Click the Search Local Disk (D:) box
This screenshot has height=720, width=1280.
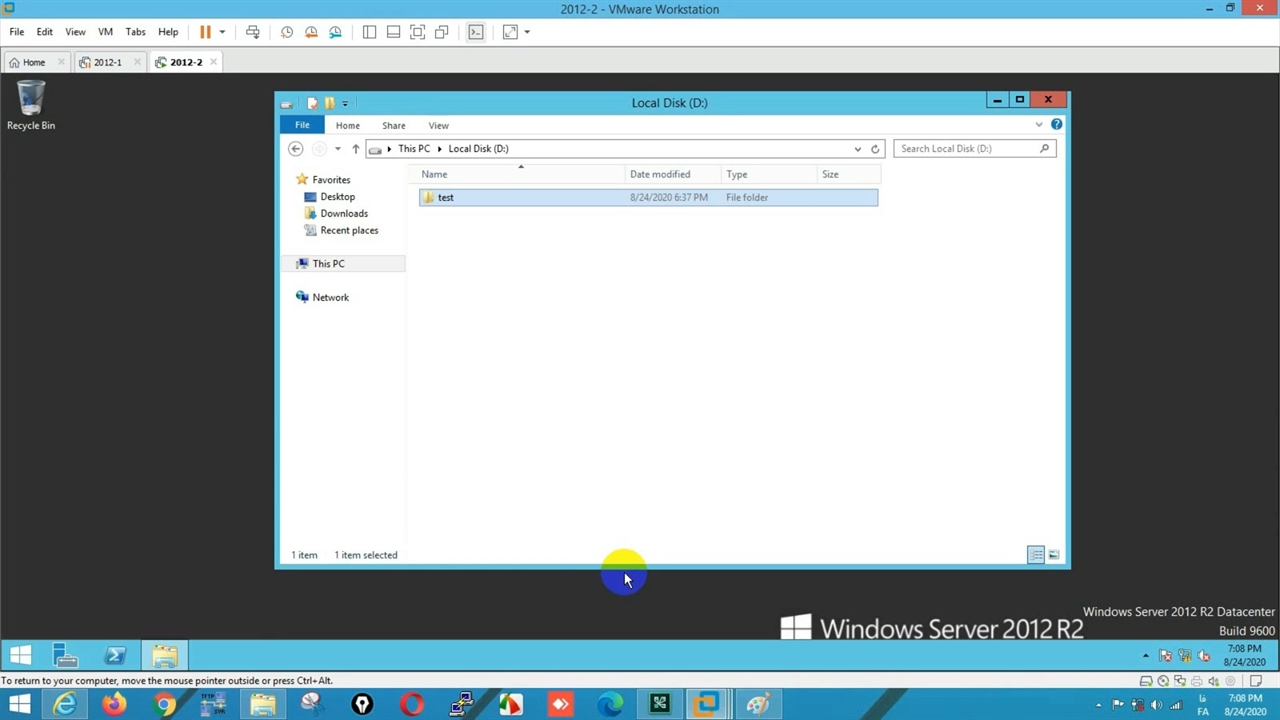pos(965,149)
